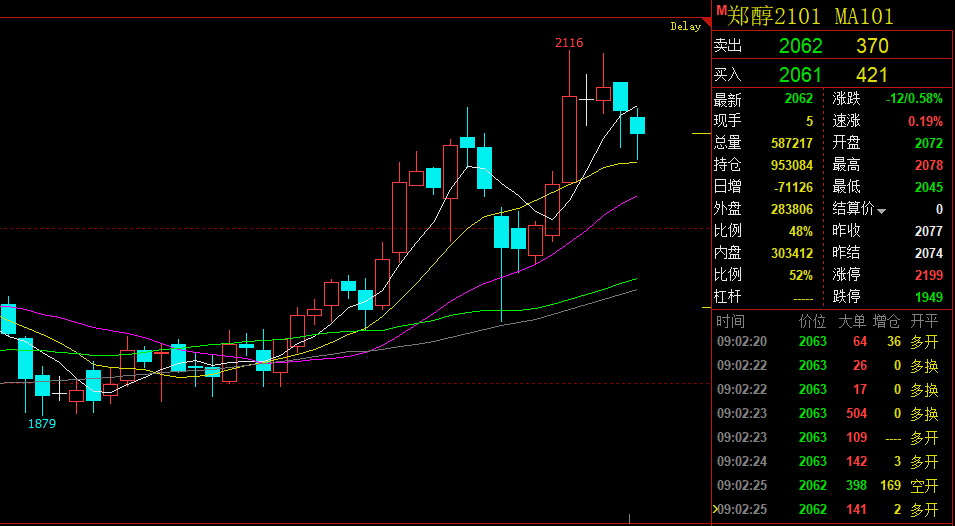Click the large order value 142
Screen dimensions: 955x526
click(856, 461)
